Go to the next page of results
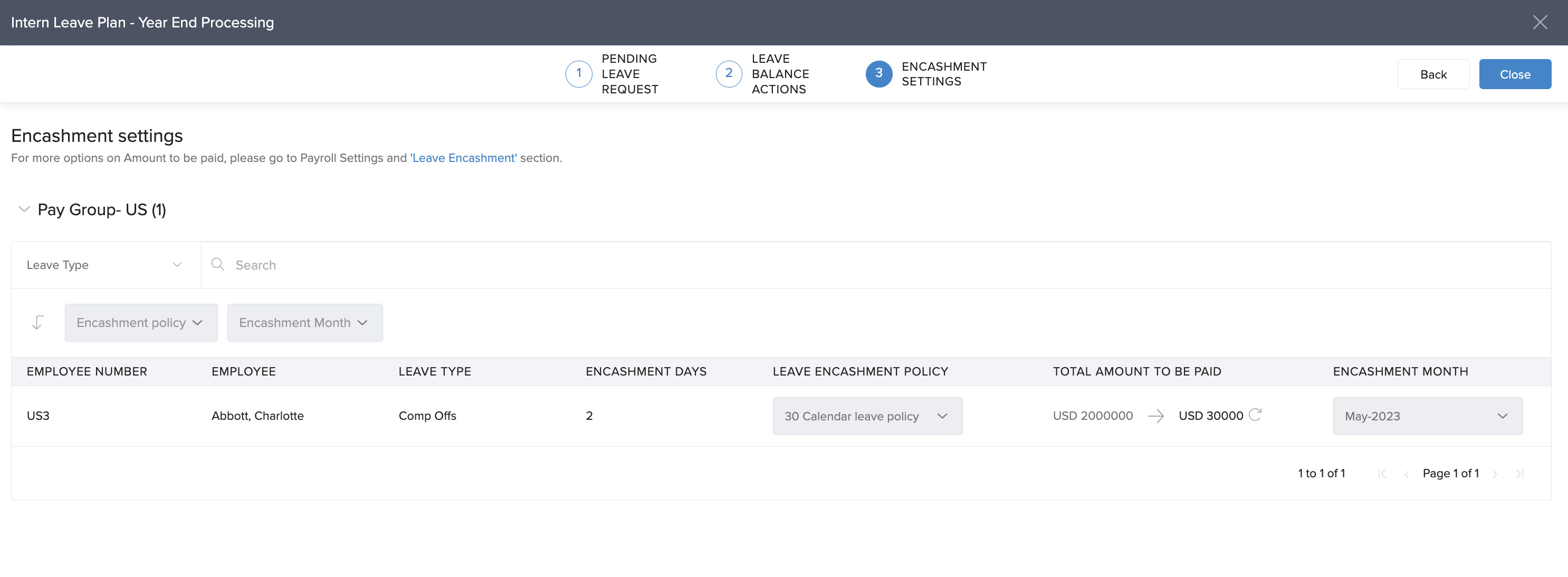1568x577 pixels. [1495, 474]
